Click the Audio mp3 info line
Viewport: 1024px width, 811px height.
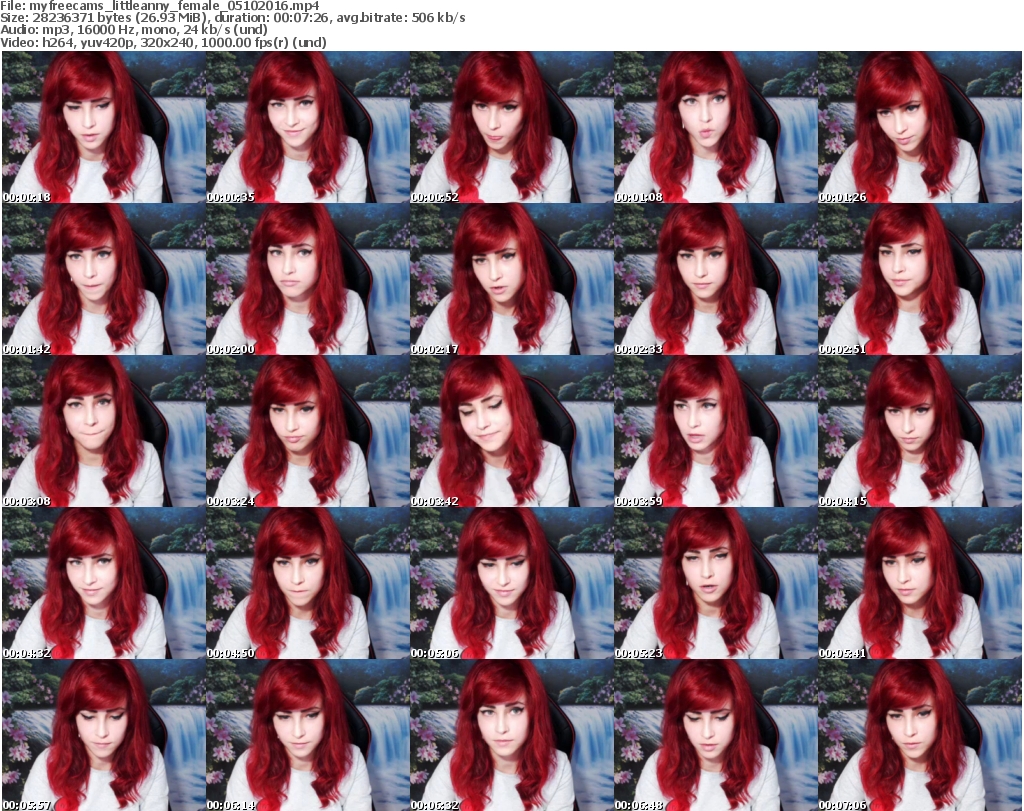coord(134,30)
